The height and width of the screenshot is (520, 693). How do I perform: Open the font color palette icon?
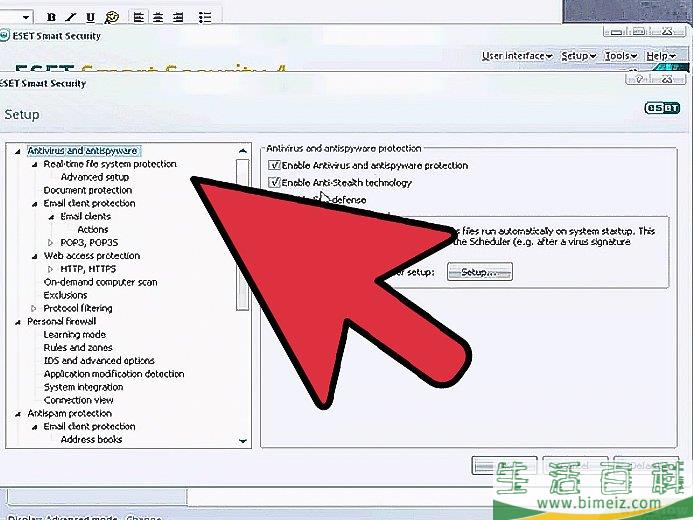pyautogui.click(x=112, y=17)
